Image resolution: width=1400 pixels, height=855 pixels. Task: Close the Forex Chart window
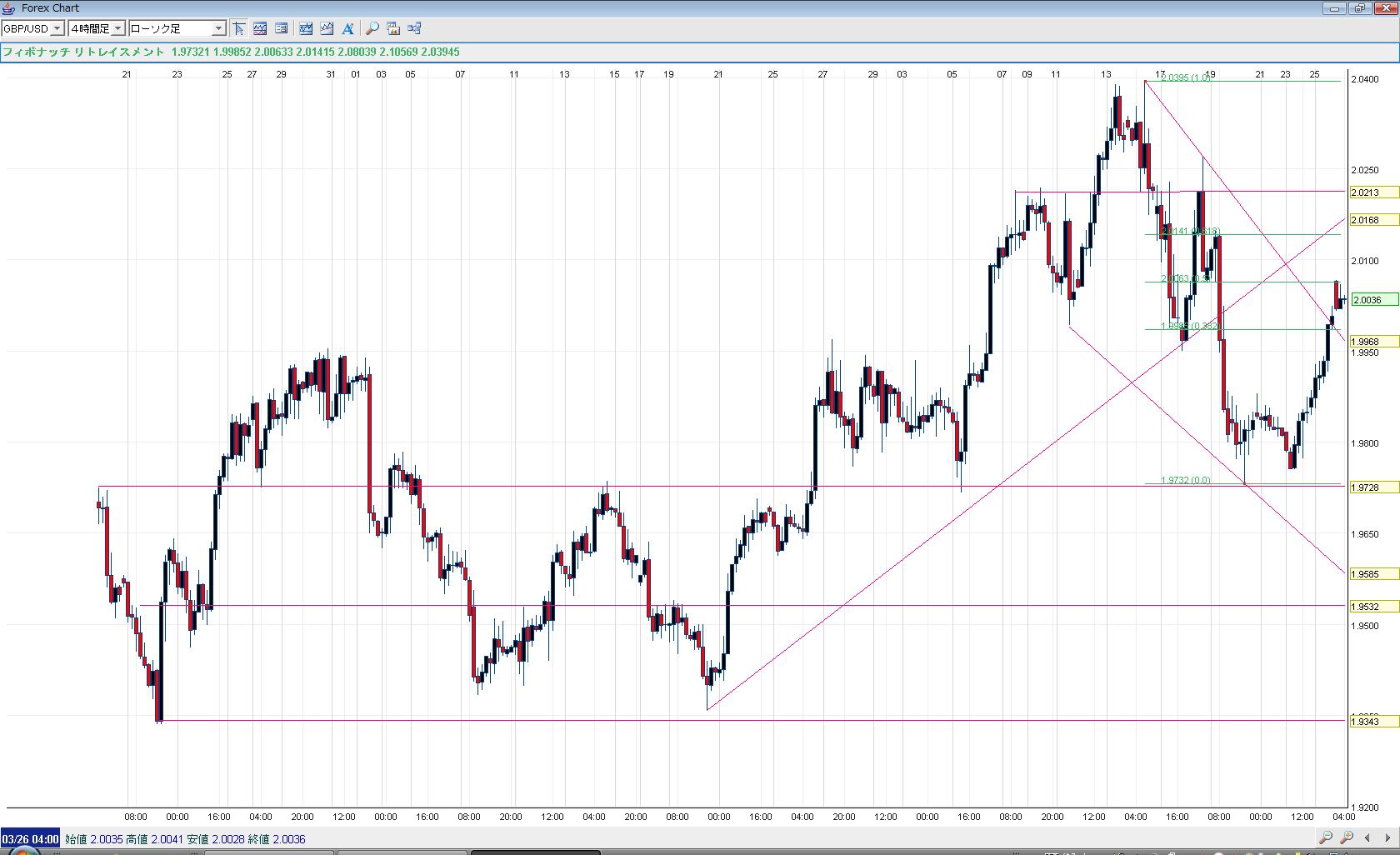[1385, 8]
